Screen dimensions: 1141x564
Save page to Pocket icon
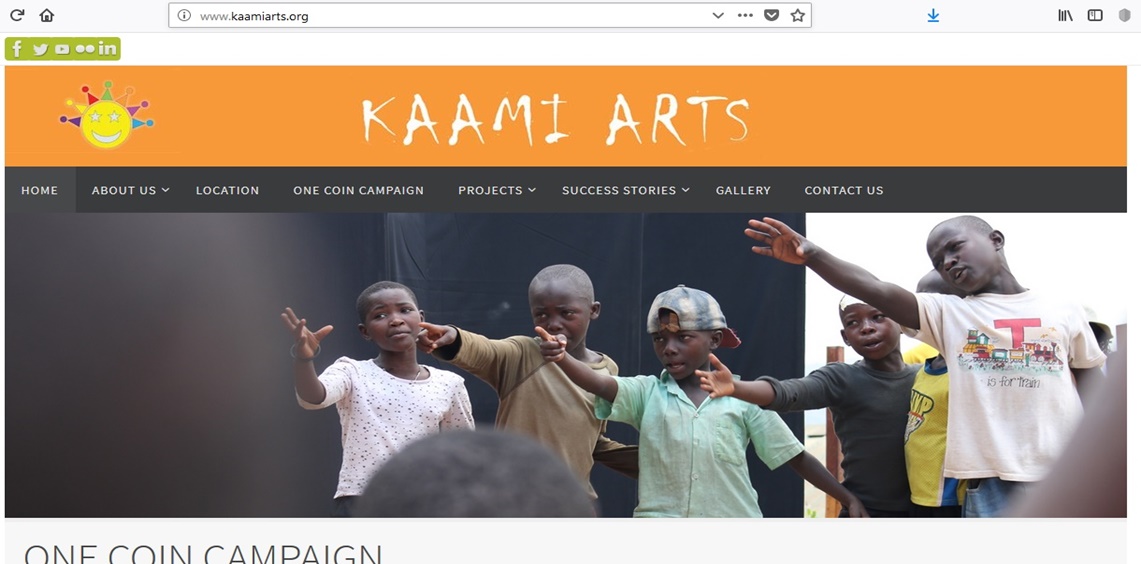[x=771, y=15]
